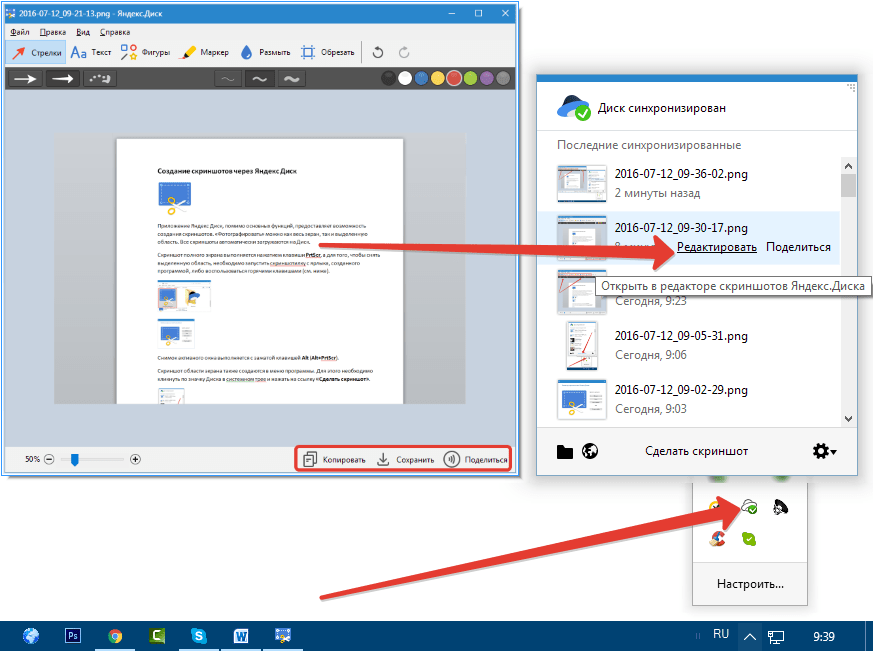Click the Сохранить button
873x651 pixels.
[x=405, y=460]
